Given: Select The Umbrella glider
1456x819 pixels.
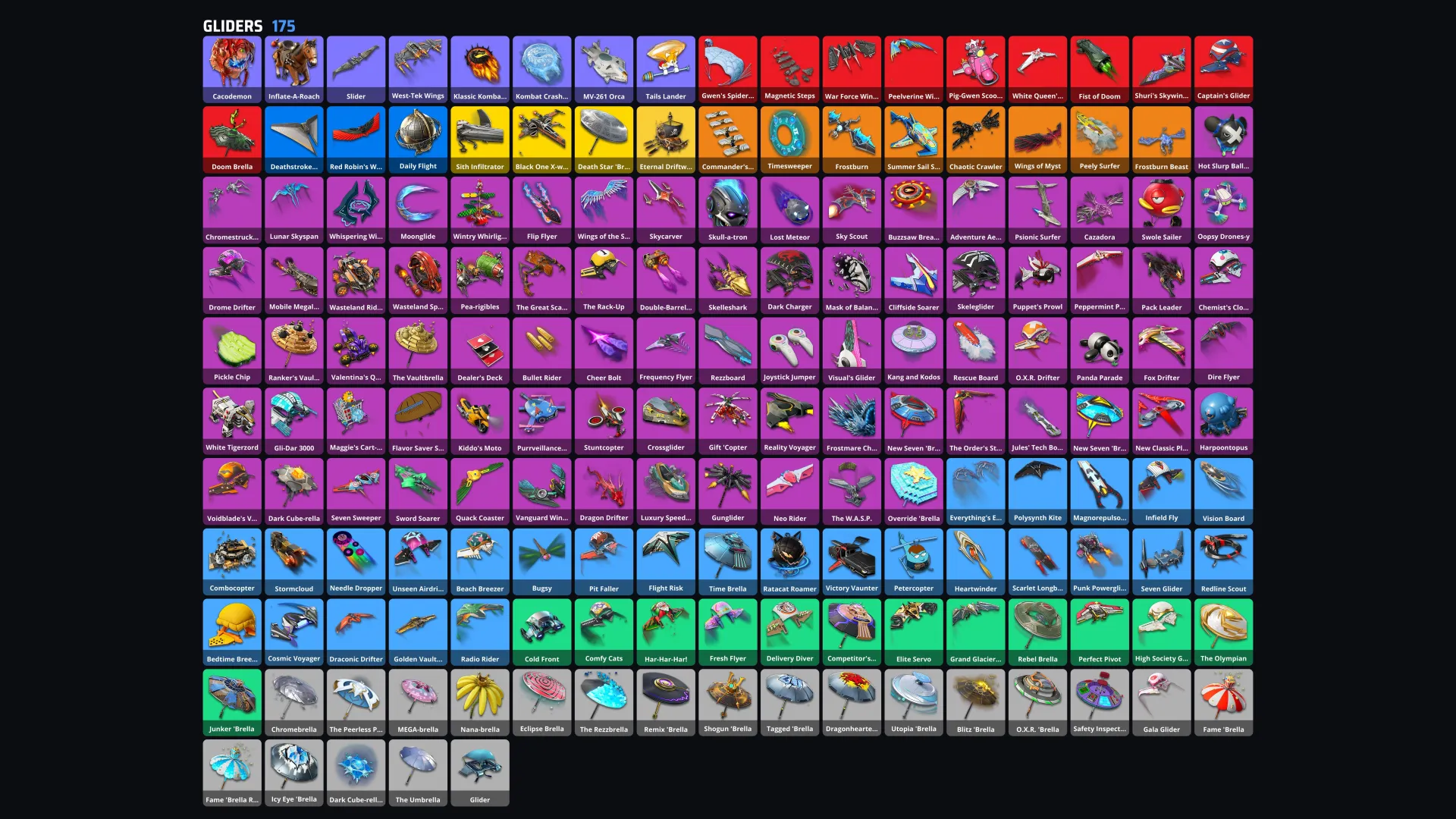Looking at the screenshot, I should coord(418,773).
